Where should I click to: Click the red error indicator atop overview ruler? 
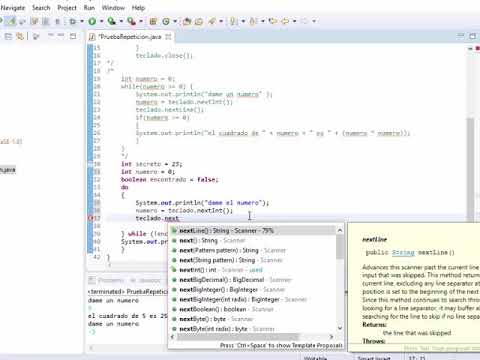click(x=477, y=49)
